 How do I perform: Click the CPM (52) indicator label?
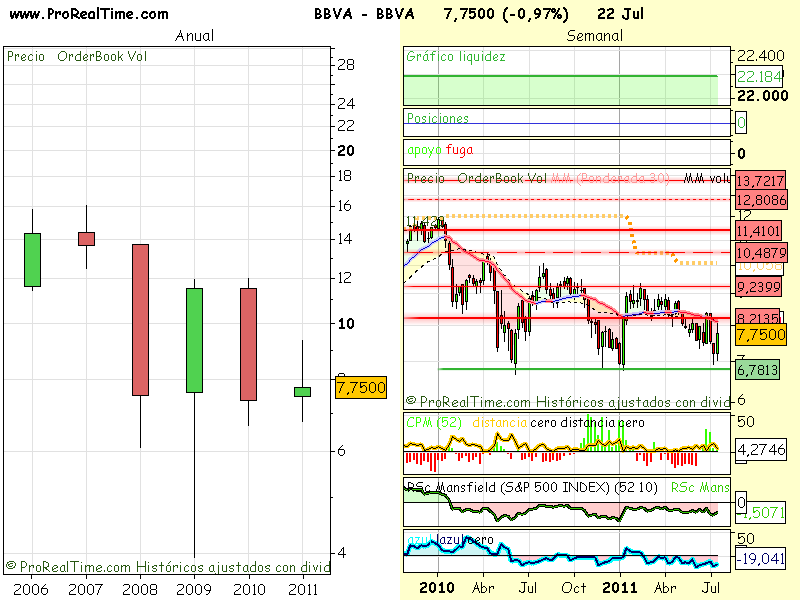click(434, 422)
